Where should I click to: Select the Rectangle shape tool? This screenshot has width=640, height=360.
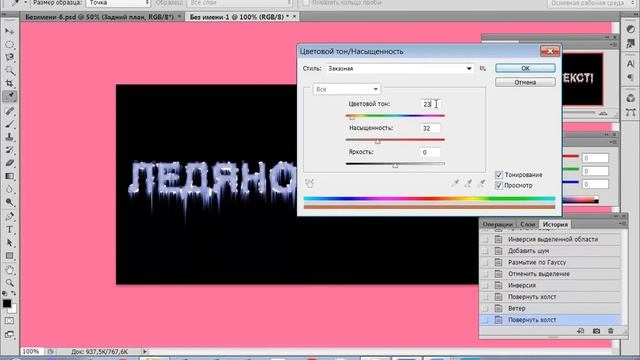10,256
